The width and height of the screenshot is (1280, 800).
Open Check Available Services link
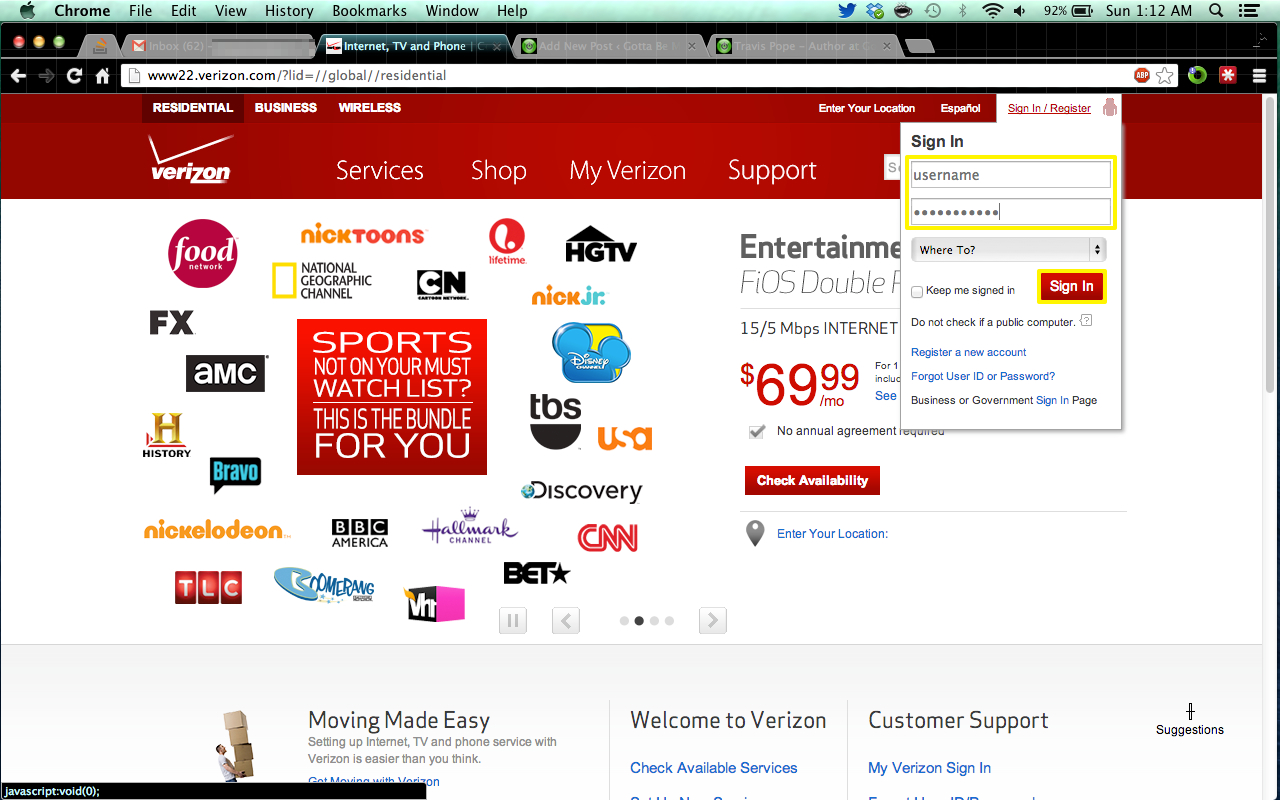pyautogui.click(x=714, y=768)
